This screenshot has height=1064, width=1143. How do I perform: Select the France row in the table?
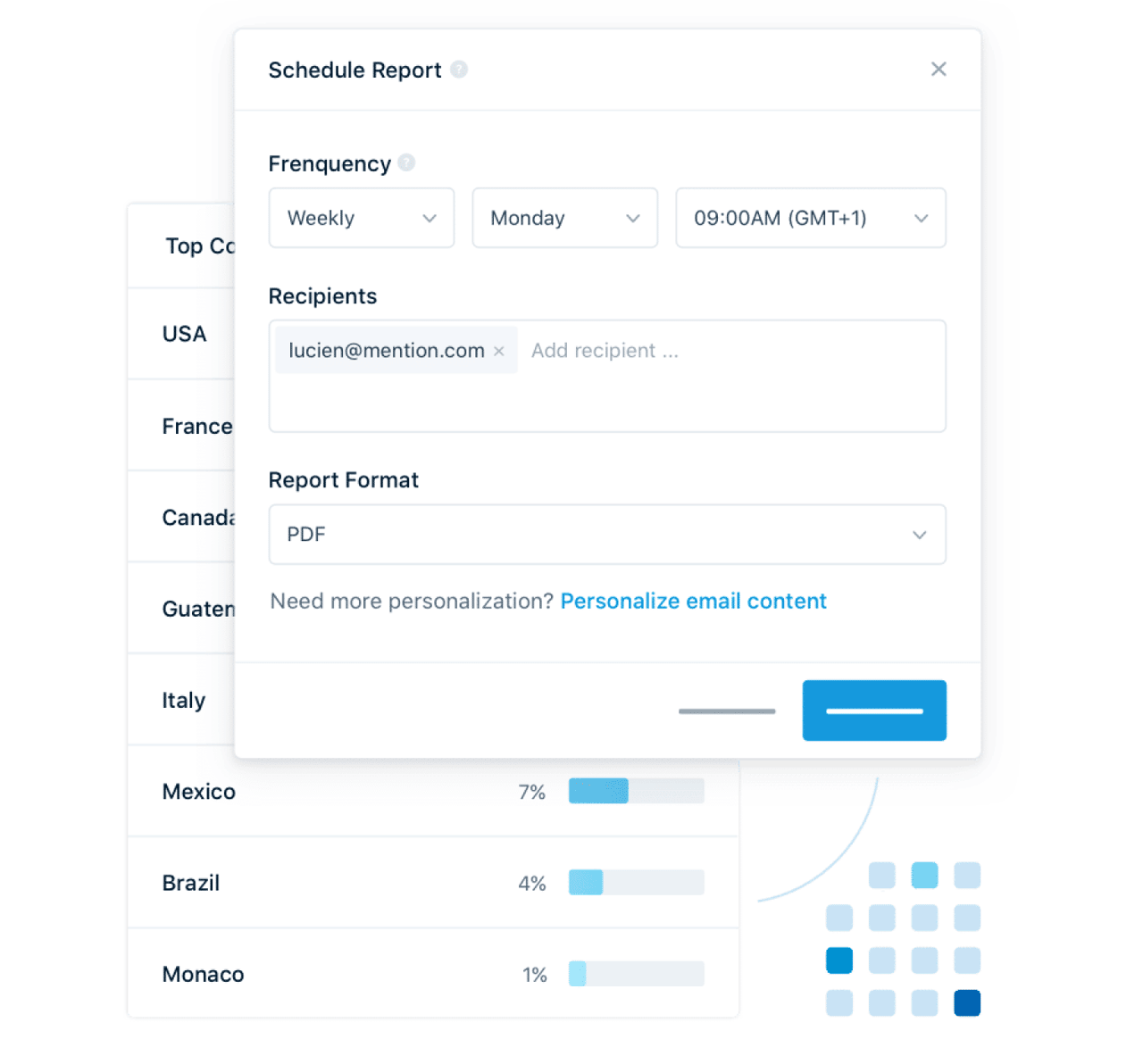pyautogui.click(x=181, y=426)
